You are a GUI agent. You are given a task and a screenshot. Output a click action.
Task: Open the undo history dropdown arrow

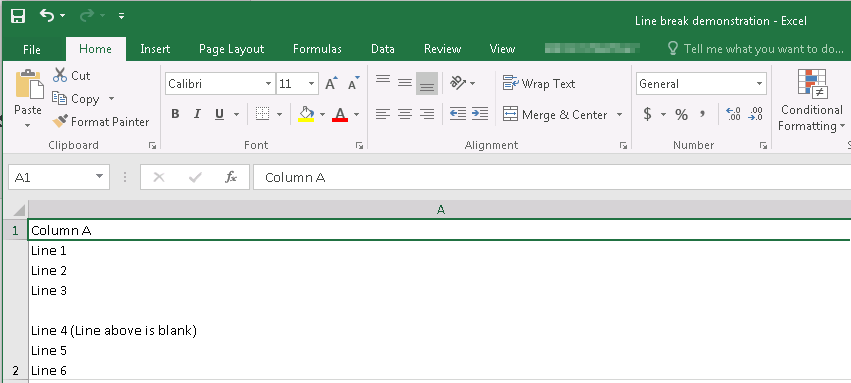click(x=62, y=16)
